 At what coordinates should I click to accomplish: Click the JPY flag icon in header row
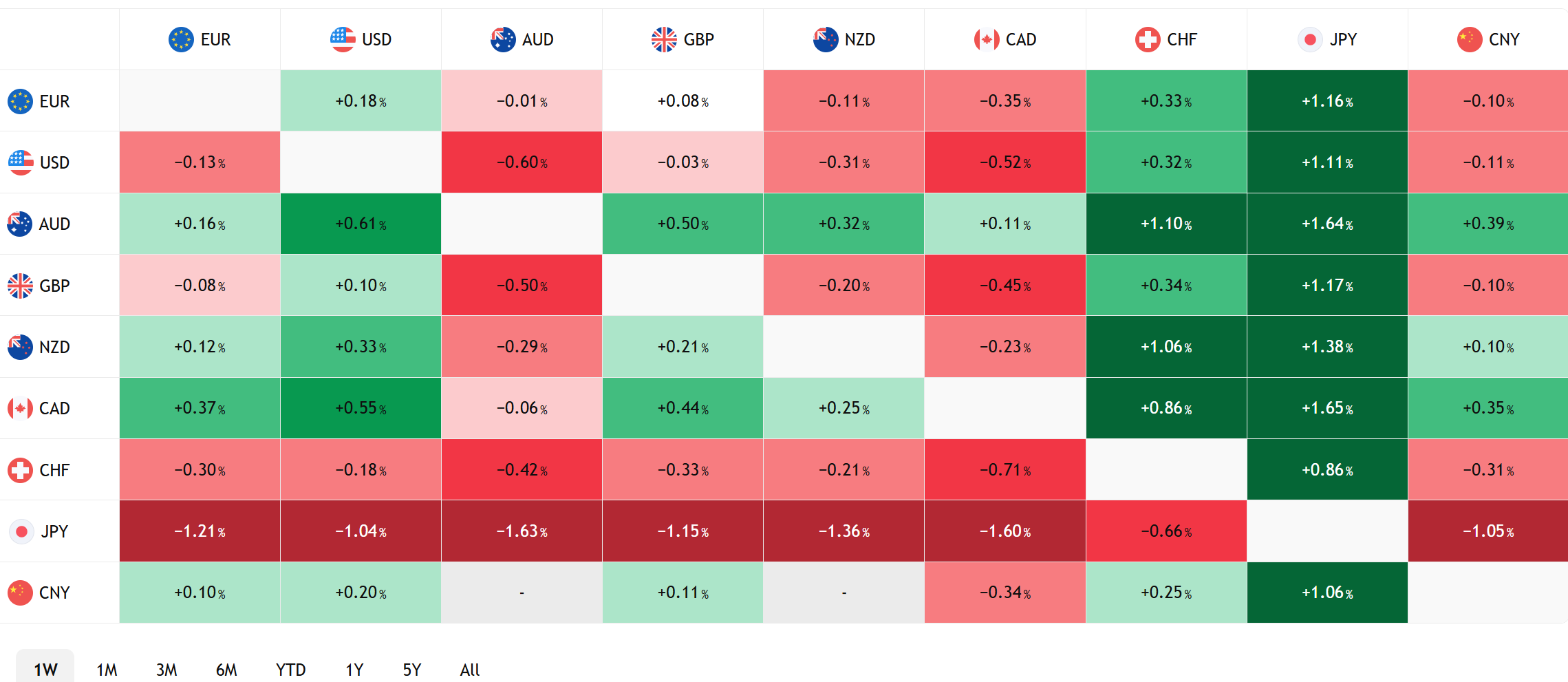click(x=1310, y=40)
